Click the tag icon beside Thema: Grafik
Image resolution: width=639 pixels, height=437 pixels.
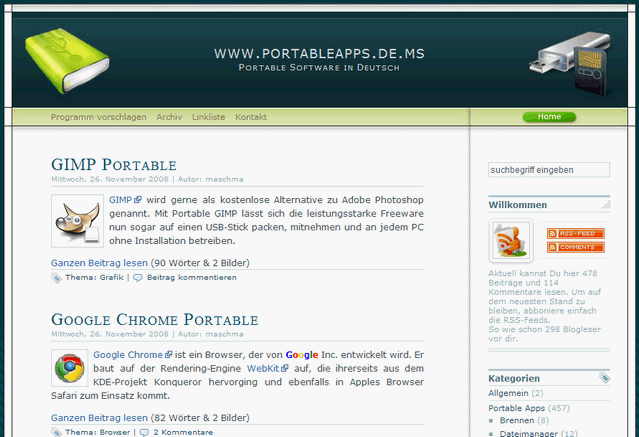pyautogui.click(x=56, y=278)
